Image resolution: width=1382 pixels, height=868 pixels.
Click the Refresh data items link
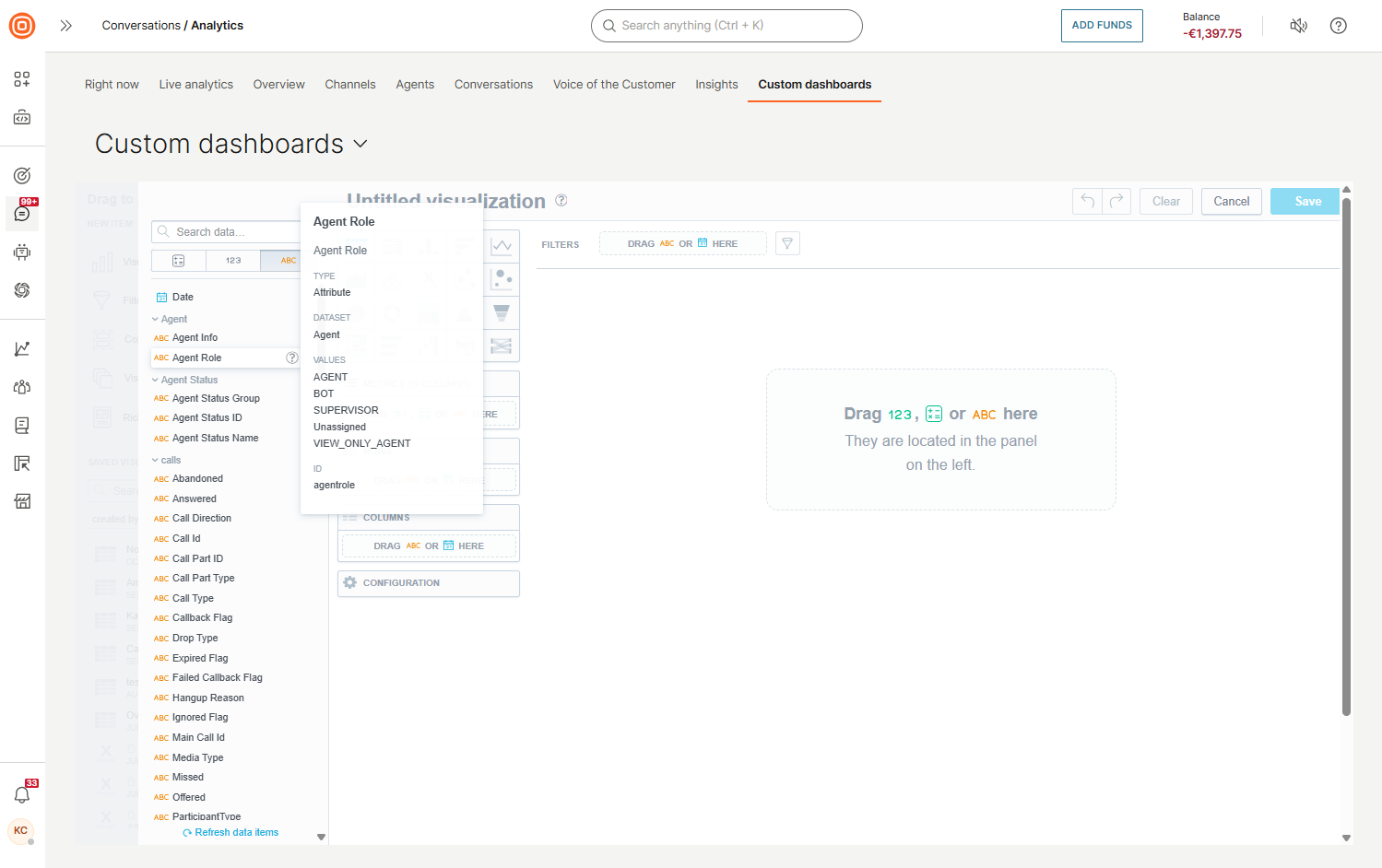coord(230,832)
